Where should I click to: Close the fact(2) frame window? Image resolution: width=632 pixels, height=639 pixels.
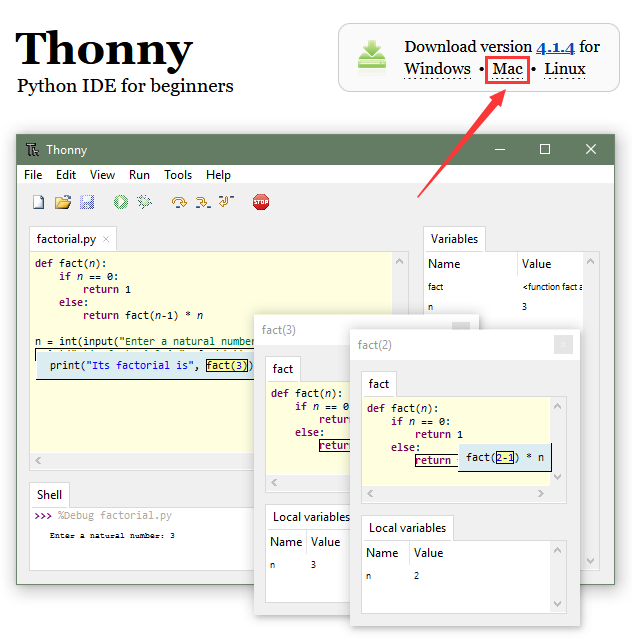[563, 345]
